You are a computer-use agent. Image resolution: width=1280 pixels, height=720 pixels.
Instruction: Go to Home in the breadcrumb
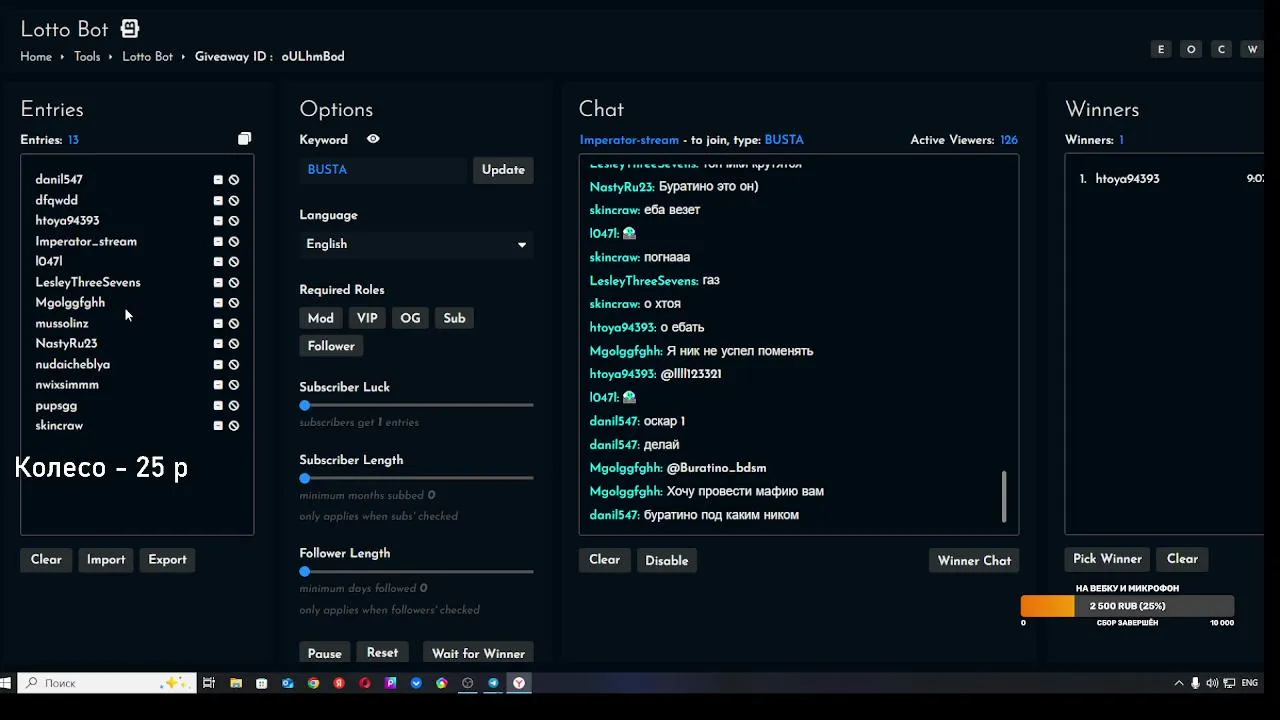pos(36,57)
